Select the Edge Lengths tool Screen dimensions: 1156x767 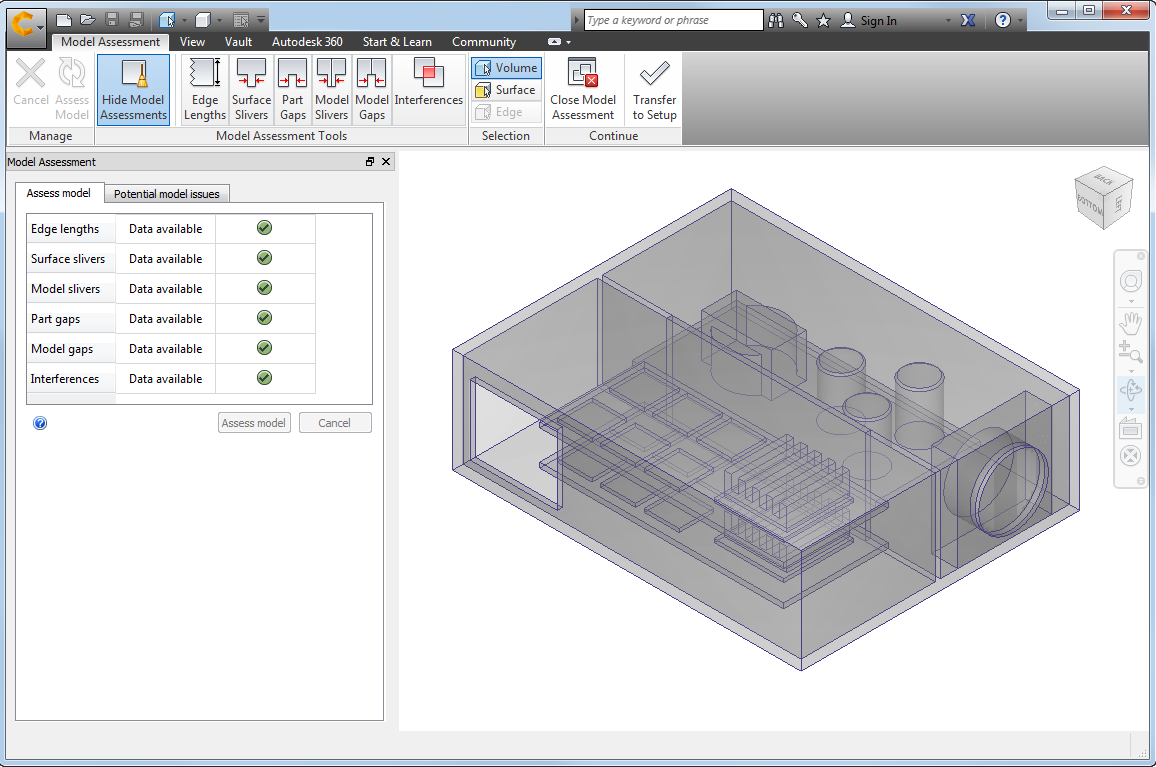point(204,89)
